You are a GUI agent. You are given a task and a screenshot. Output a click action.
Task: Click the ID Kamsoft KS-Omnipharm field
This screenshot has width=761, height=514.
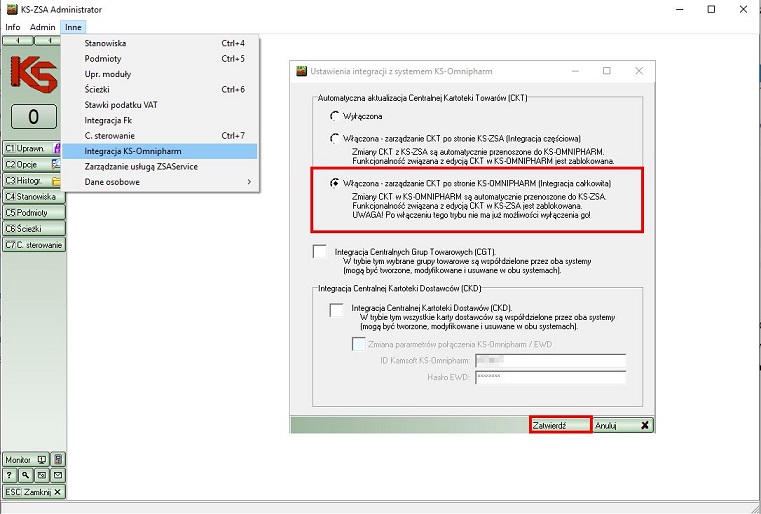550,361
